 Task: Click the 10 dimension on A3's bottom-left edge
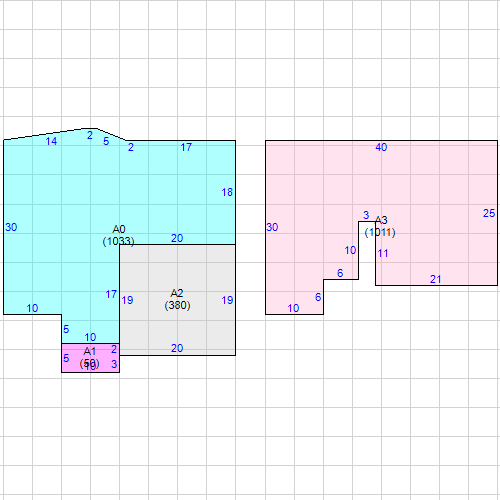tap(293, 308)
